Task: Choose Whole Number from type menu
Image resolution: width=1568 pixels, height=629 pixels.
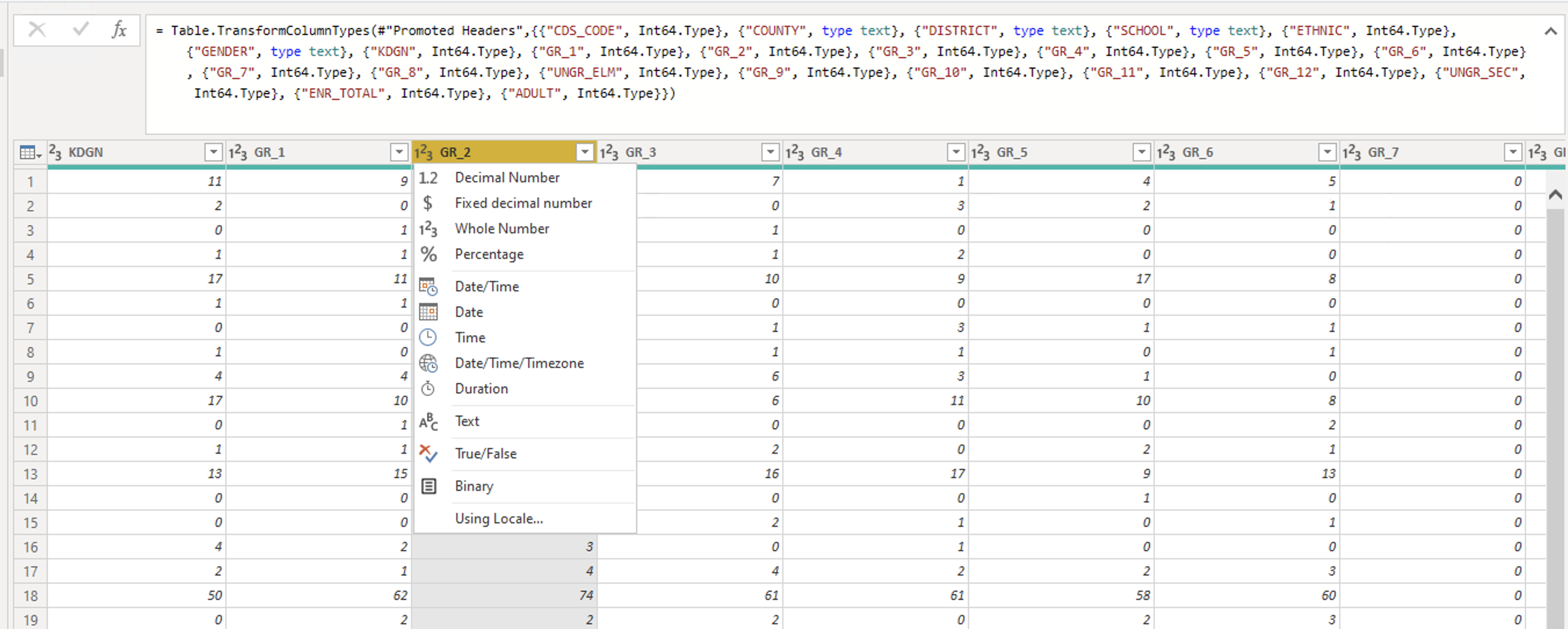Action: click(x=501, y=229)
